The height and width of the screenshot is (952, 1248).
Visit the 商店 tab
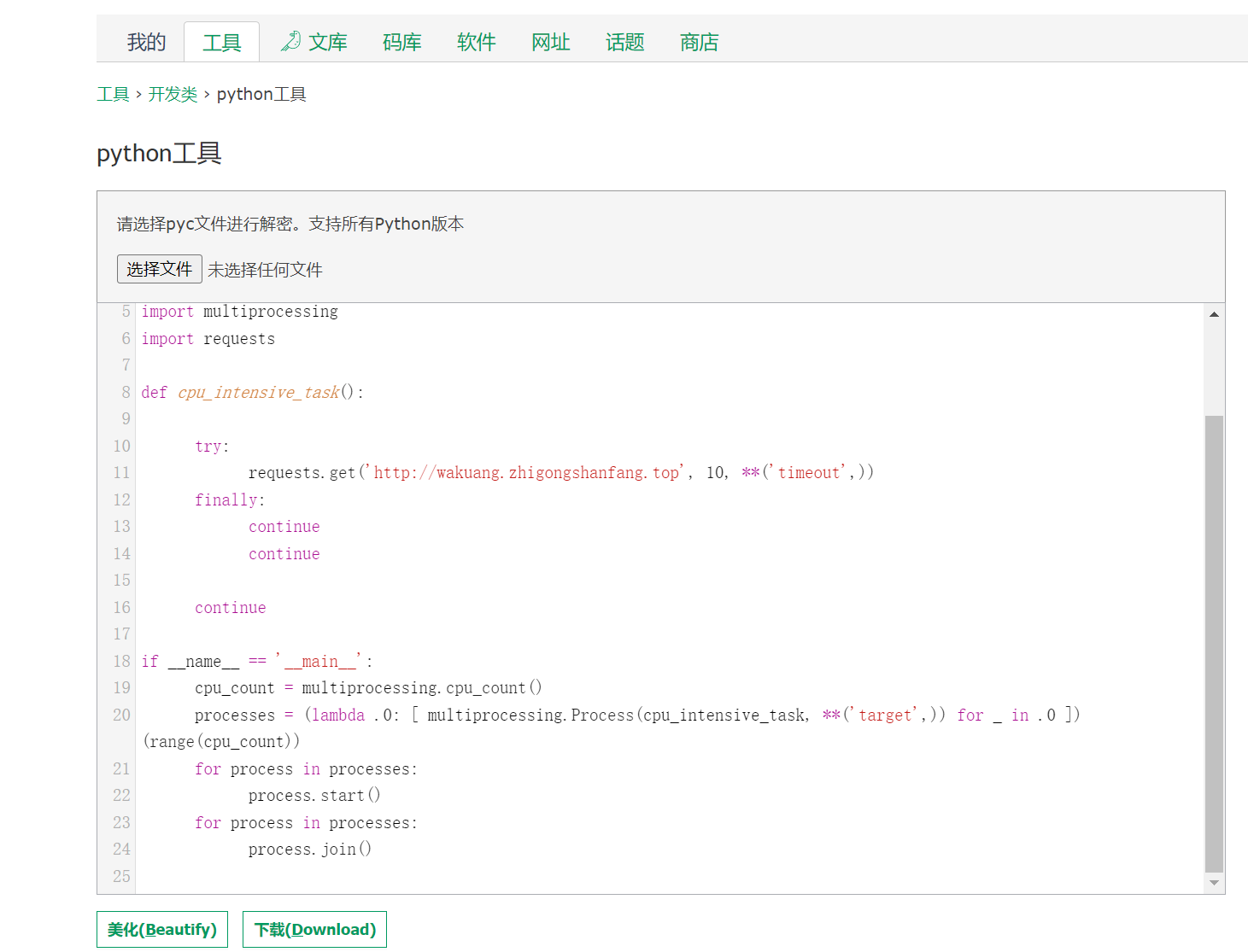click(700, 42)
